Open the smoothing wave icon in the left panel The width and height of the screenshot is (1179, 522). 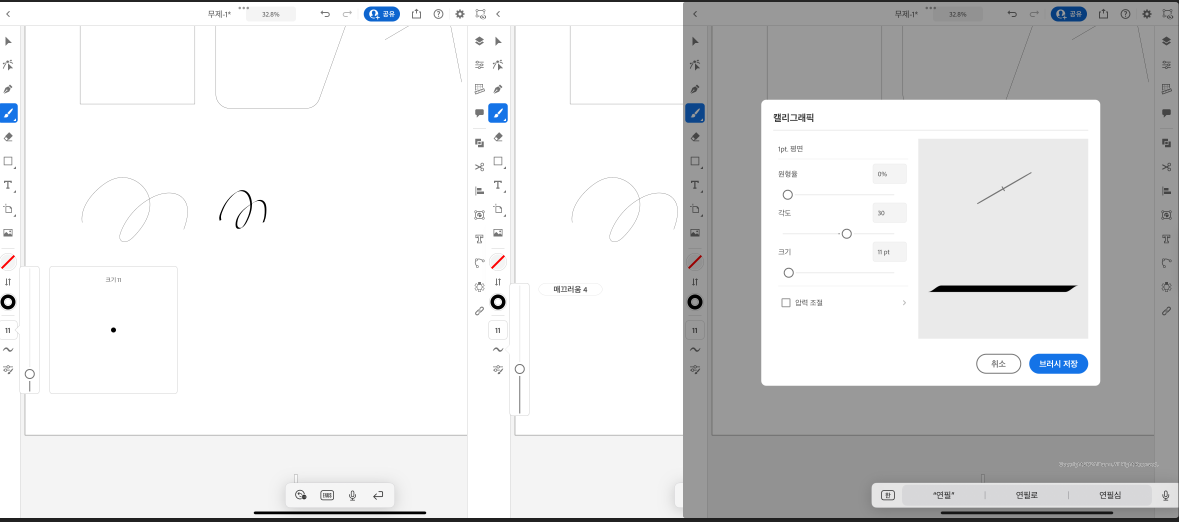click(x=8, y=350)
